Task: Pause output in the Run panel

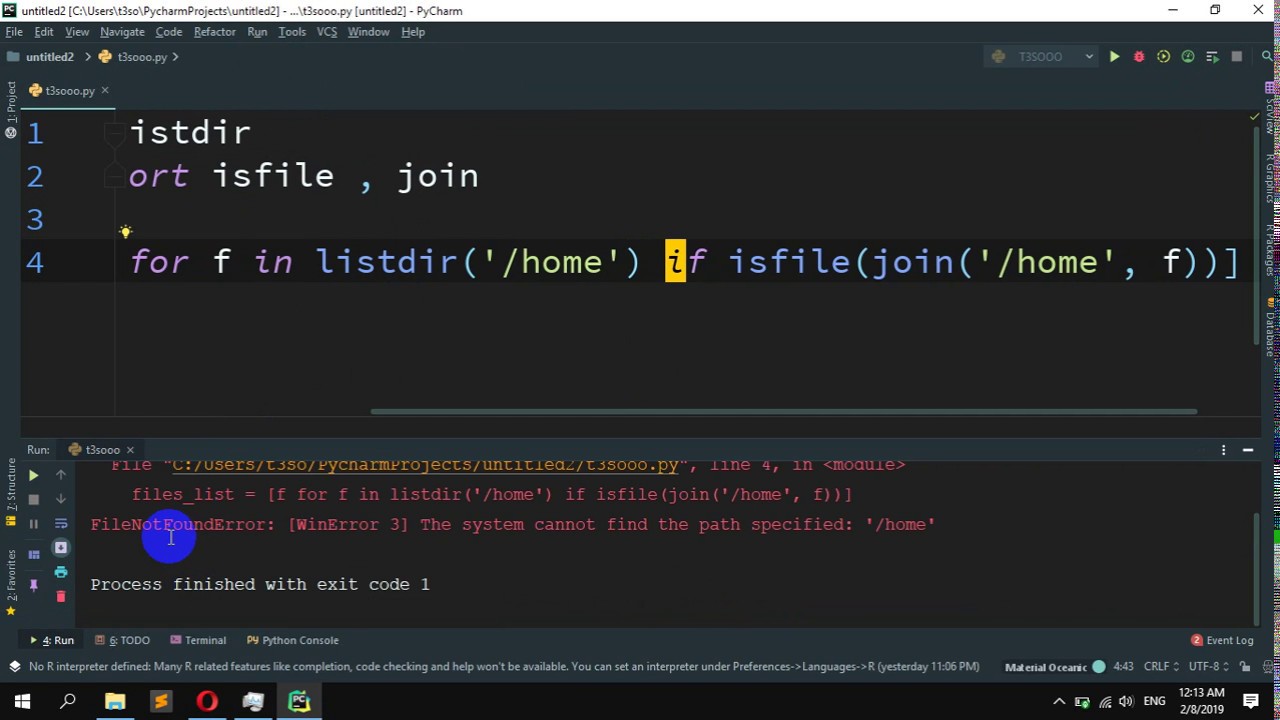Action: pyautogui.click(x=33, y=524)
